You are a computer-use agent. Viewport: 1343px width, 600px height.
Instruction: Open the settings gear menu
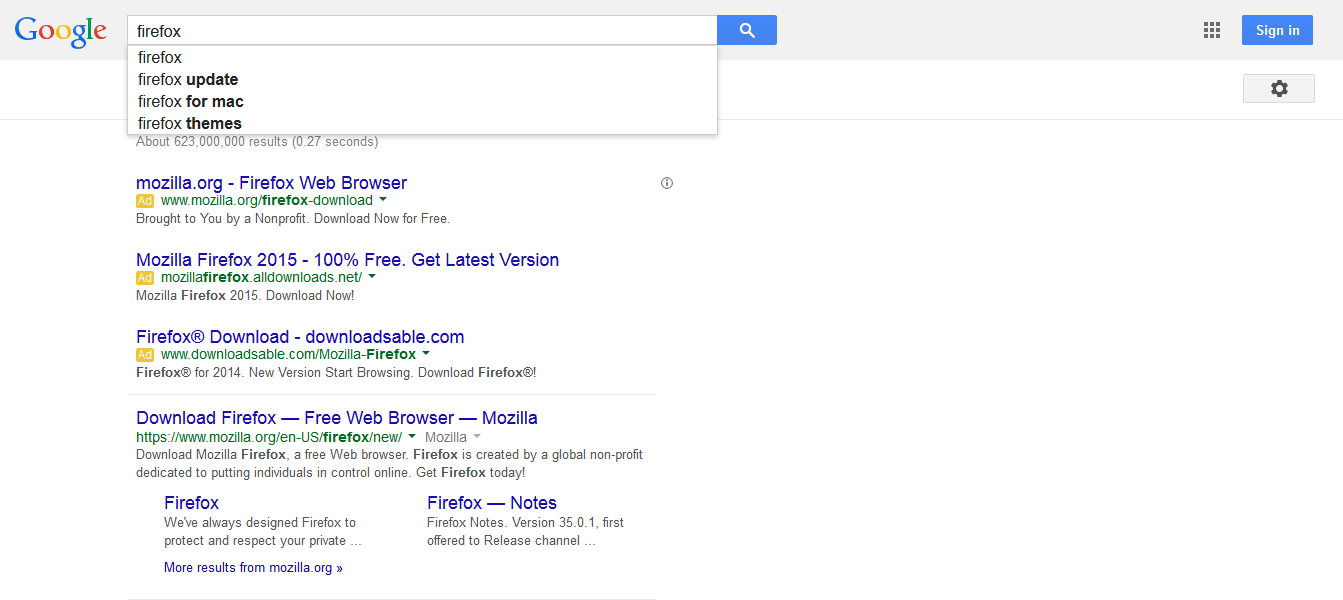(1279, 89)
